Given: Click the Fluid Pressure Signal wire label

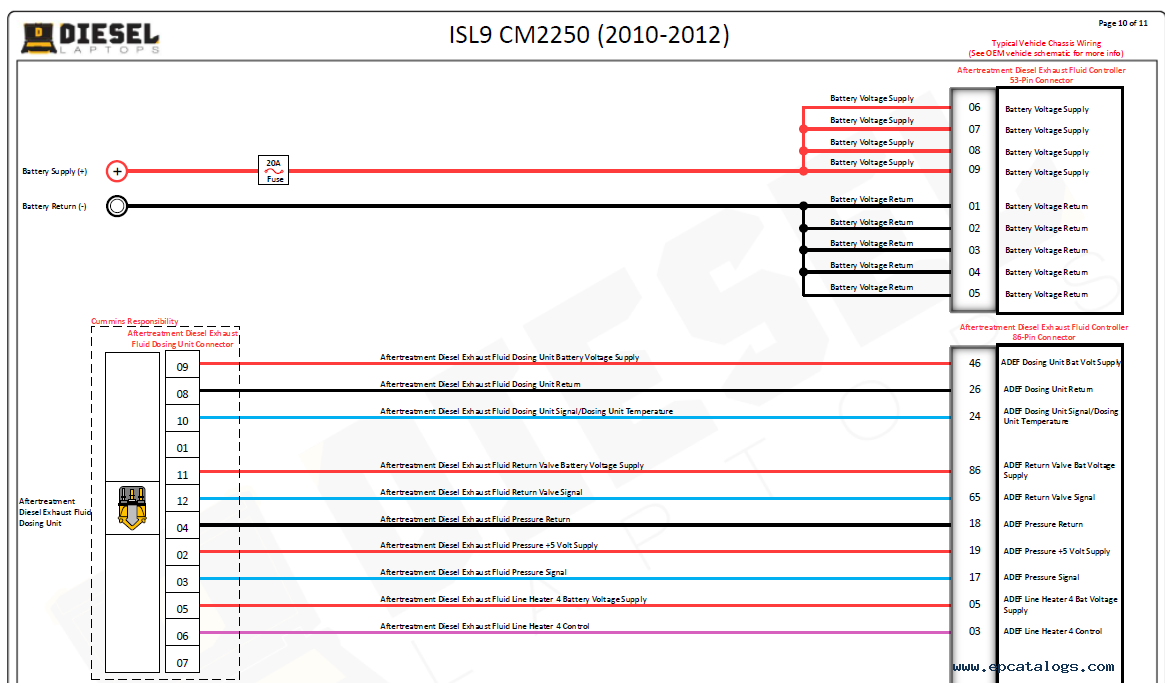Looking at the screenshot, I should (x=473, y=572).
